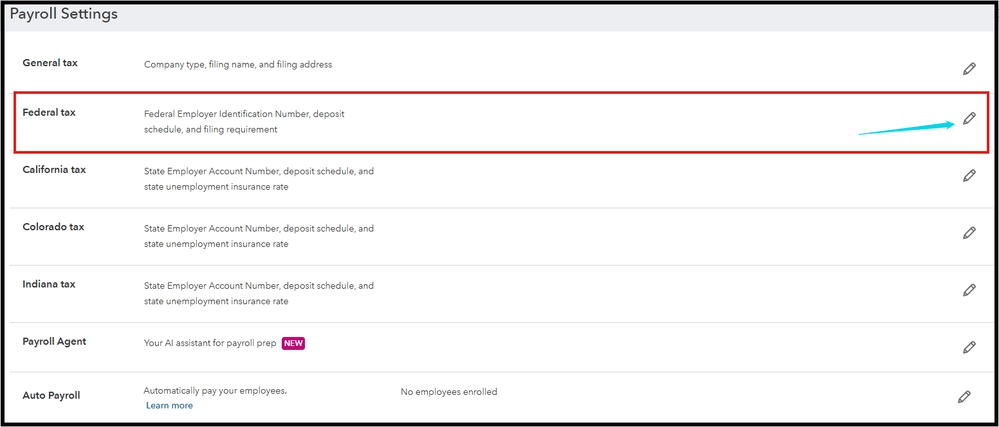Viewport: 999px width, 427px height.
Task: Choose the Indiana tax label
Action: pos(49,284)
